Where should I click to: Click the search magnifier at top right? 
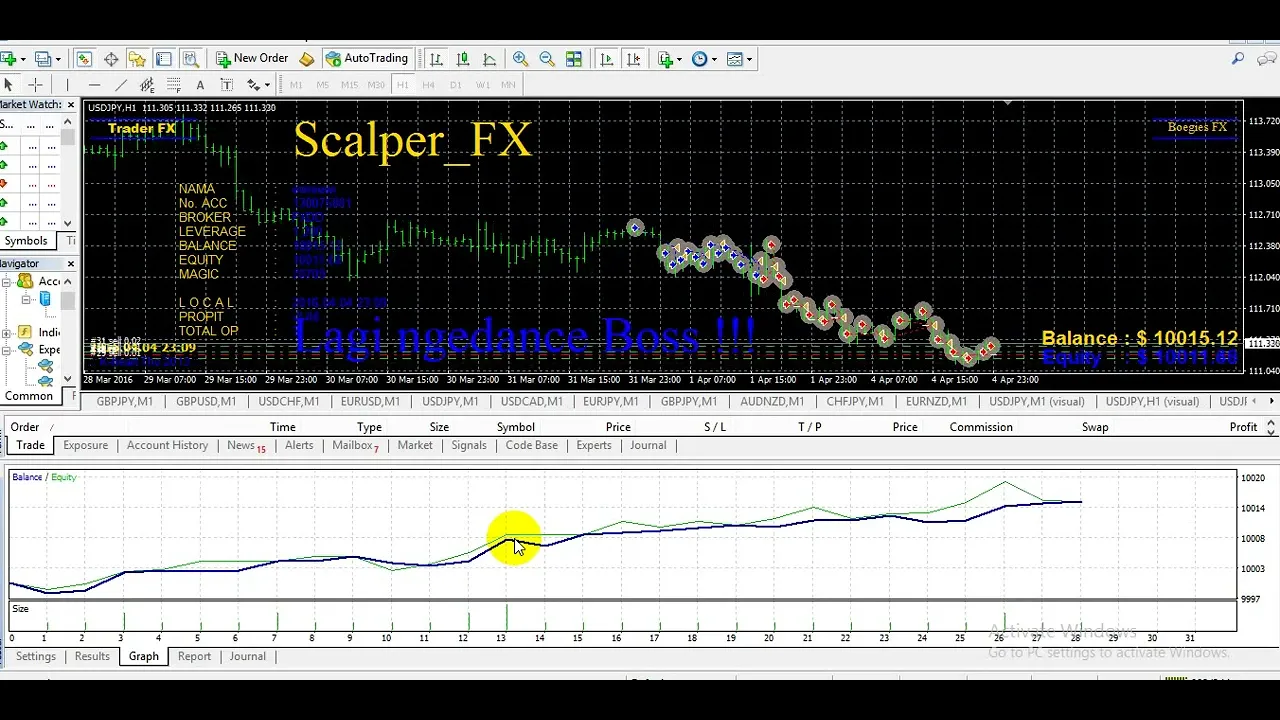[1238, 59]
